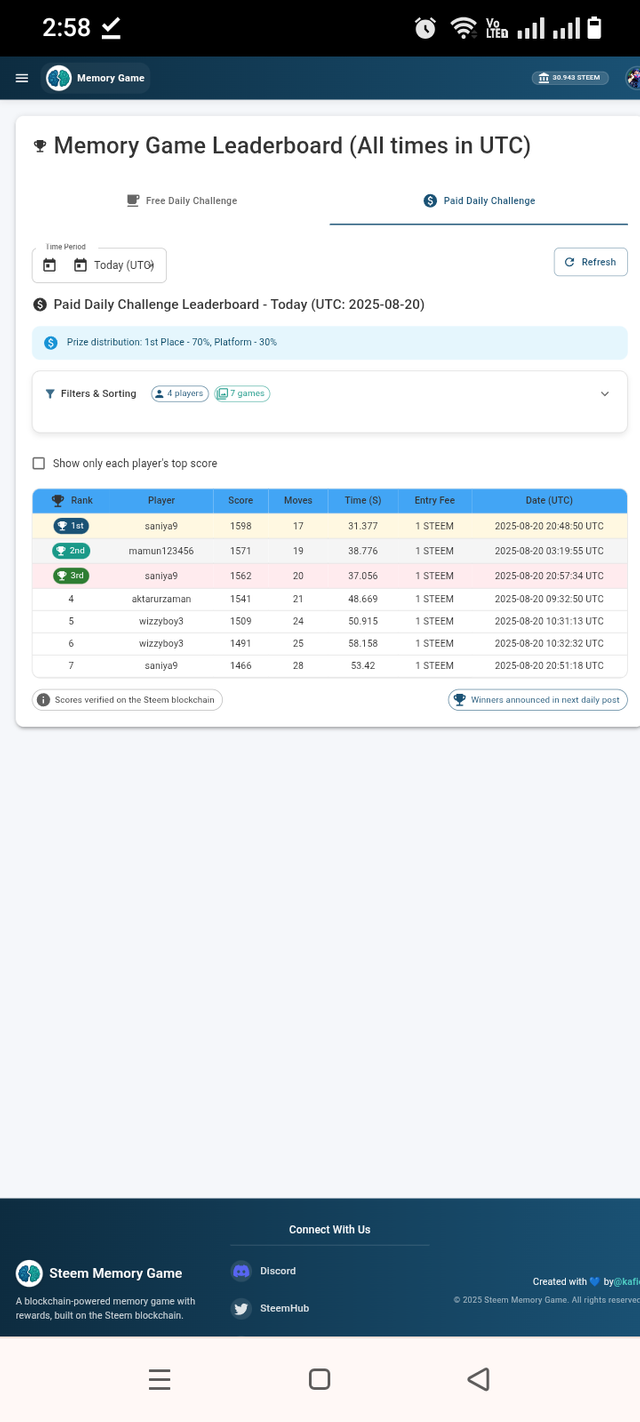Viewport: 640px width, 1422px height.
Task: Click the 7 games chip
Action: [242, 394]
